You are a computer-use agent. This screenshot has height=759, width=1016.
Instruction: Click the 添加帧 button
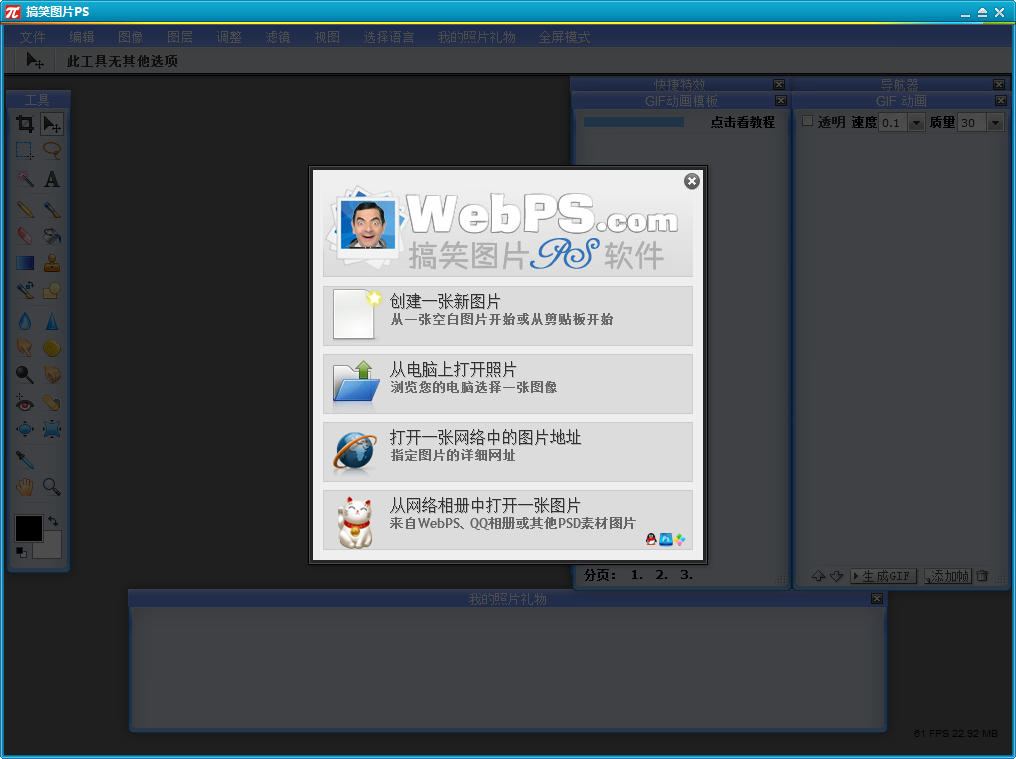click(x=948, y=576)
